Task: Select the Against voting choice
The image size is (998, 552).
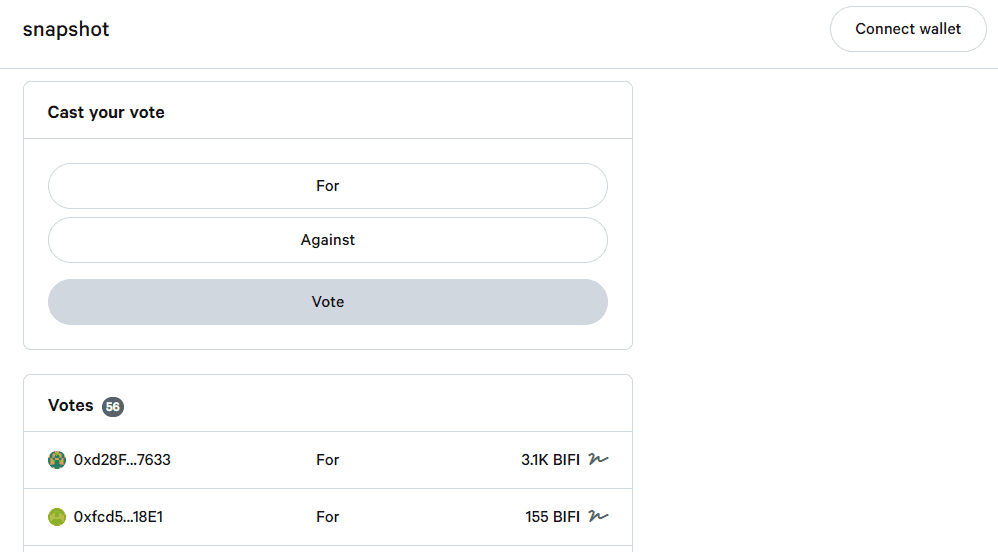Action: coord(328,240)
